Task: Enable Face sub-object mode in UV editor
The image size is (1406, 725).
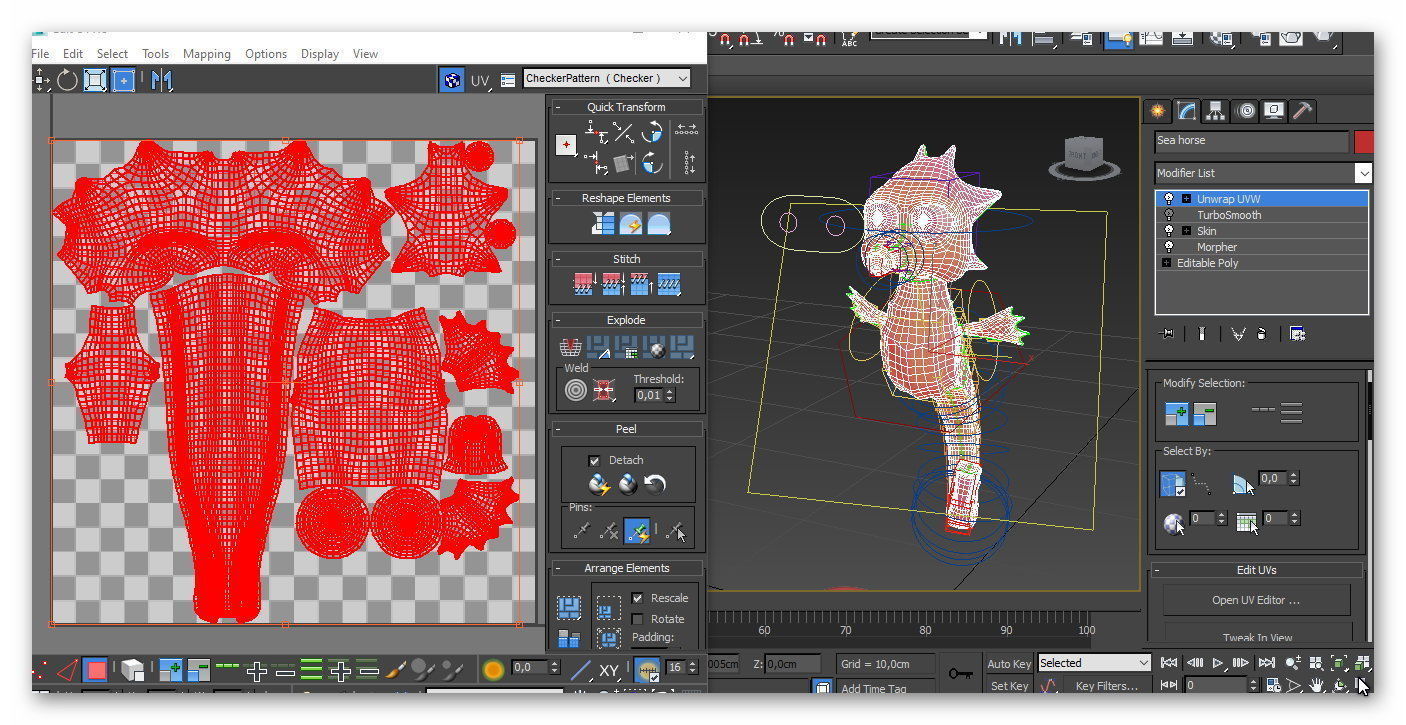Action: point(95,670)
